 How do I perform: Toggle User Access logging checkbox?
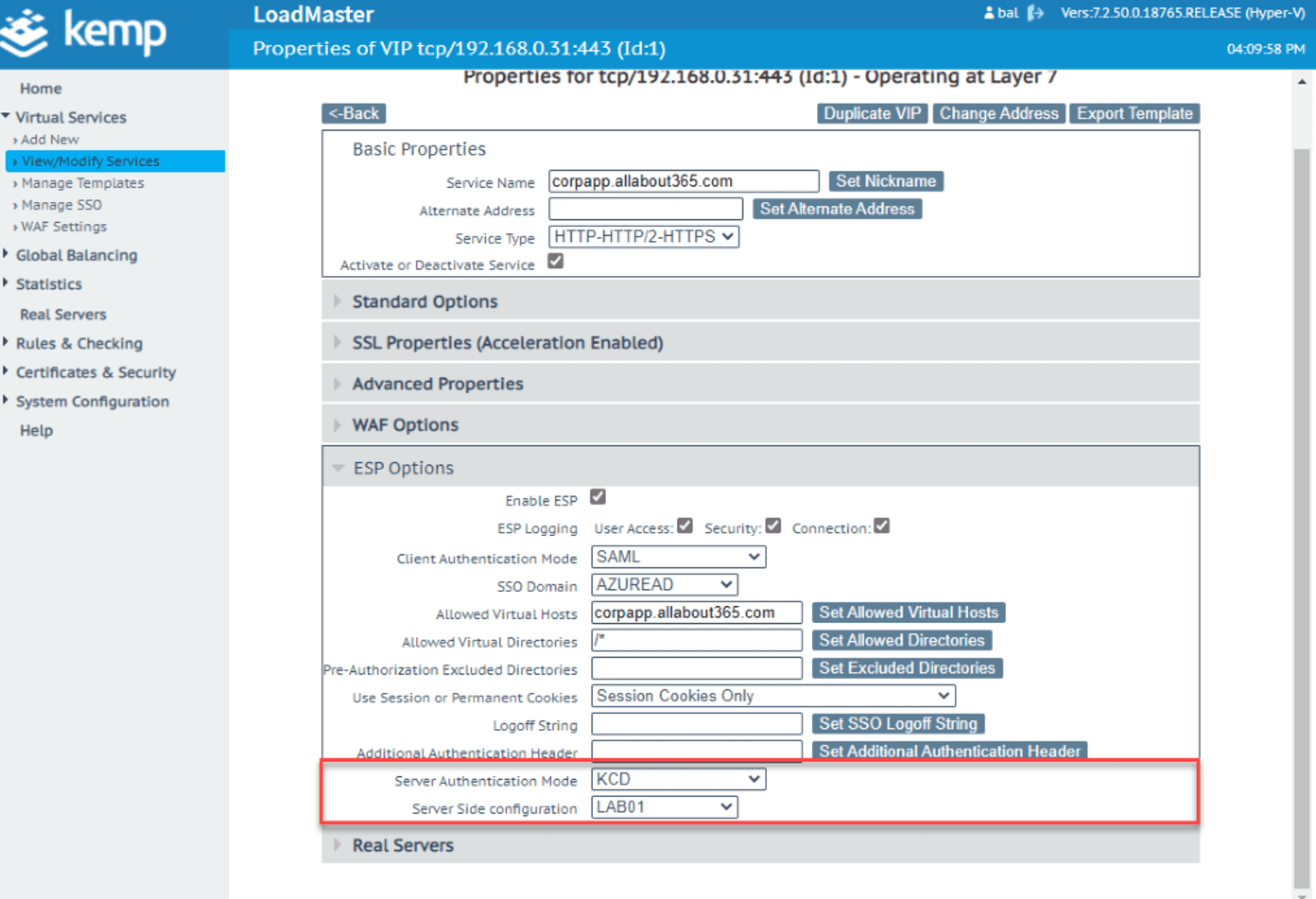(685, 526)
